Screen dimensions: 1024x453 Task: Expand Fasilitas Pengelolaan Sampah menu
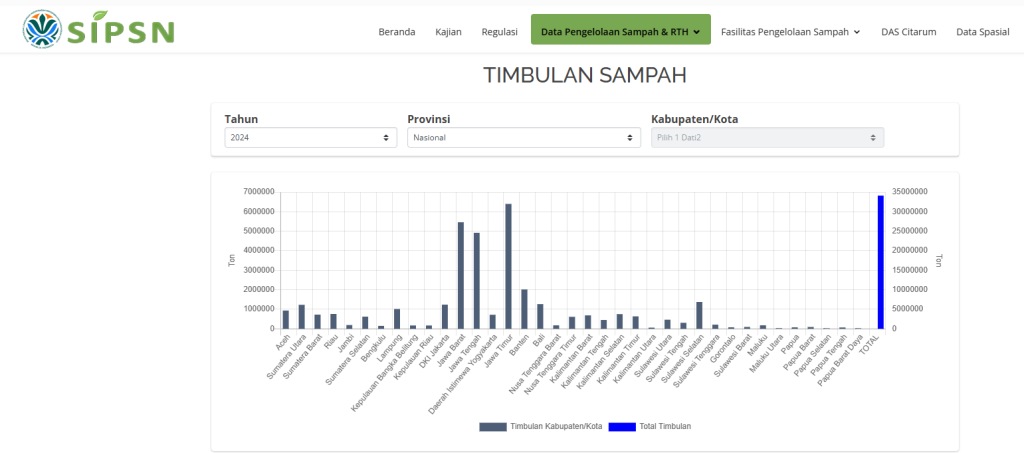coord(790,32)
